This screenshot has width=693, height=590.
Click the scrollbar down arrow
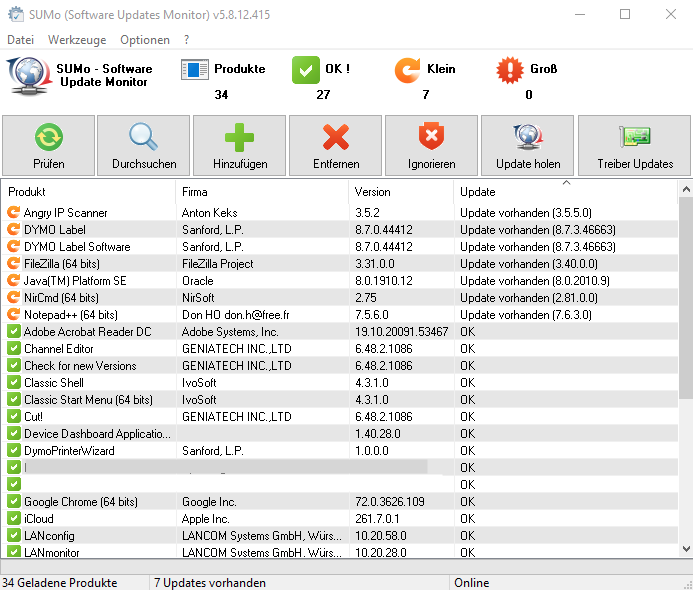[x=686, y=549]
